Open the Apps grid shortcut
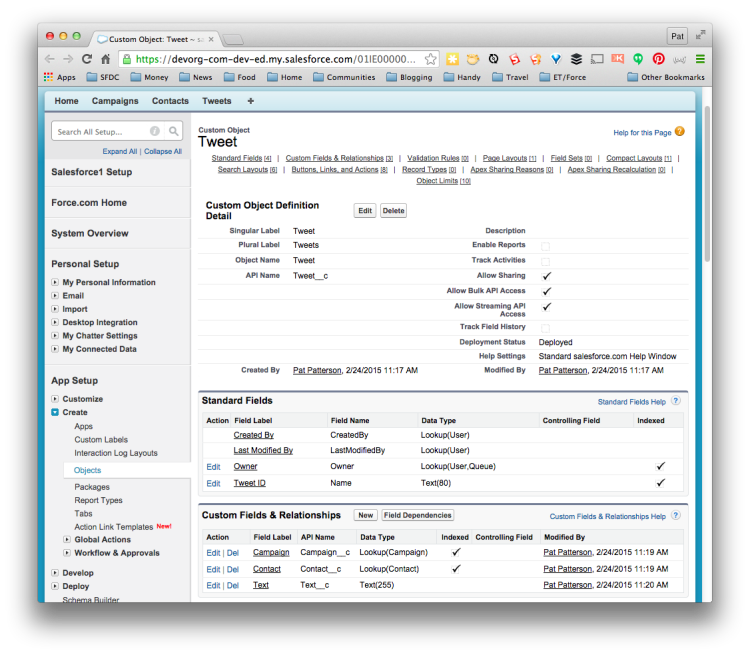This screenshot has height=655, width=750. 60,77
